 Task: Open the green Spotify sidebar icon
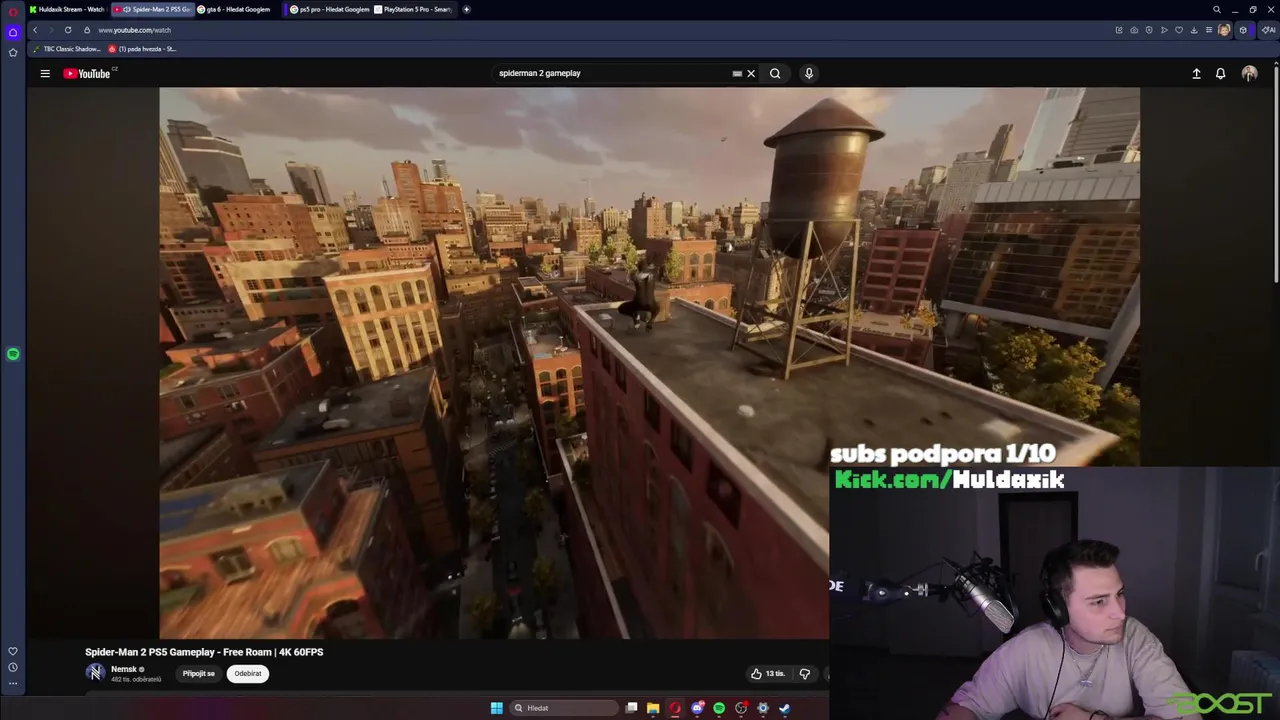click(13, 354)
